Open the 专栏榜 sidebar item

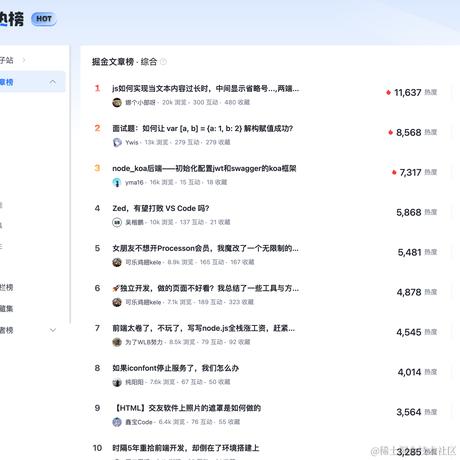(6, 287)
